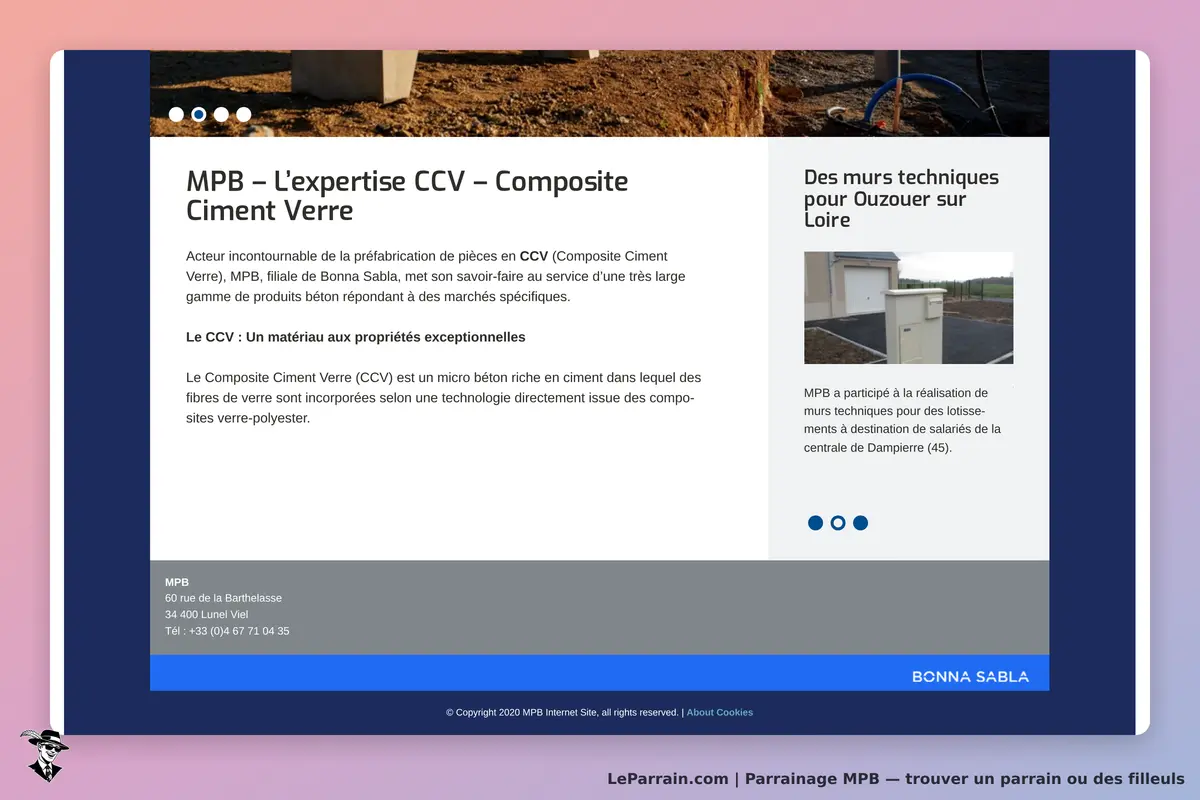Select the third hero carousel dot
This screenshot has height=800, width=1200.
coord(221,114)
